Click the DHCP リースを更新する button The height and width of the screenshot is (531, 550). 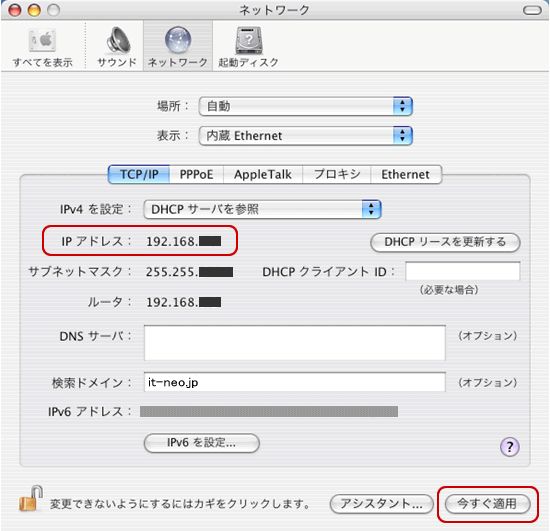(445, 242)
